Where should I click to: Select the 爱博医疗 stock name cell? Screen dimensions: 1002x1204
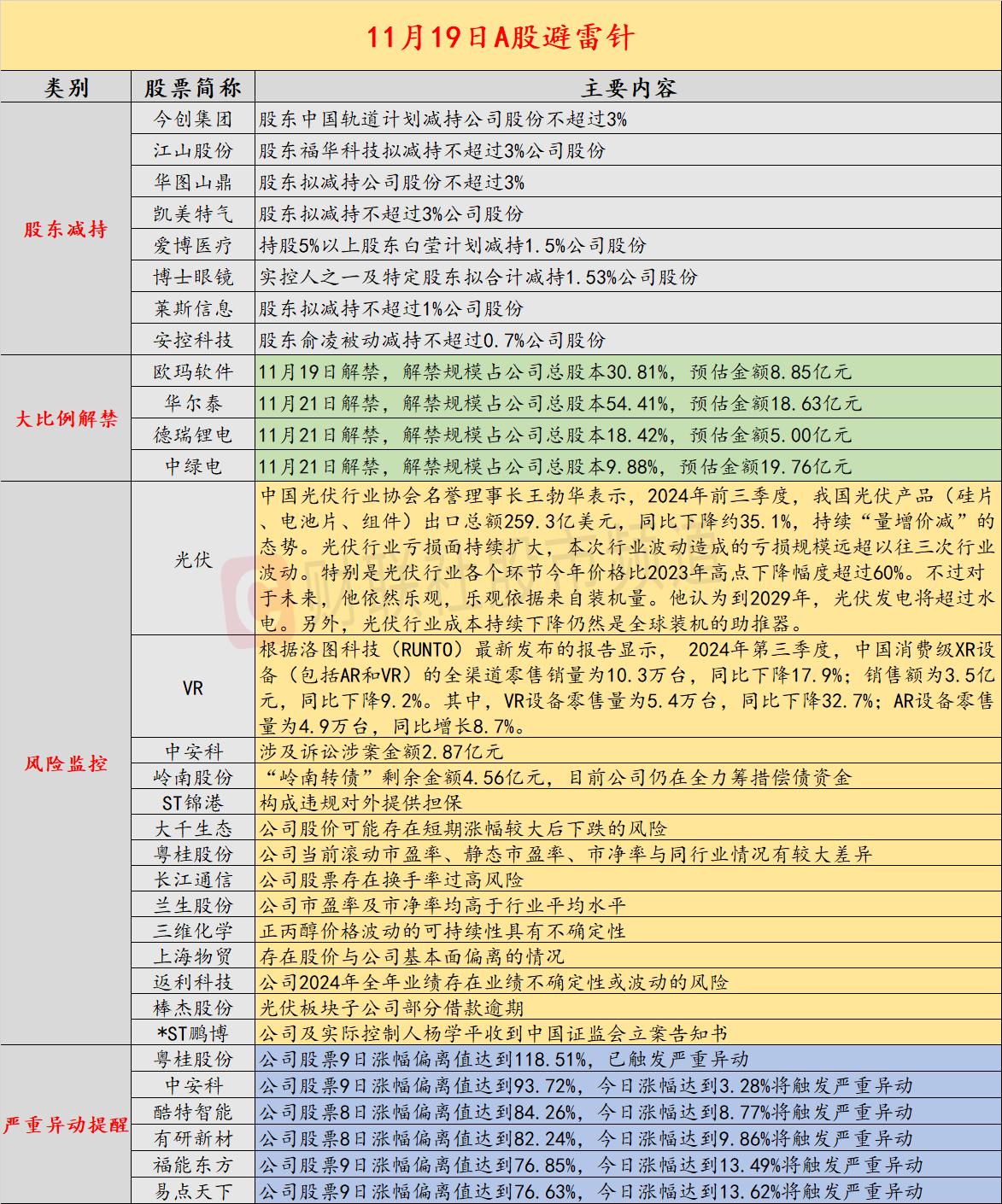tap(193, 246)
